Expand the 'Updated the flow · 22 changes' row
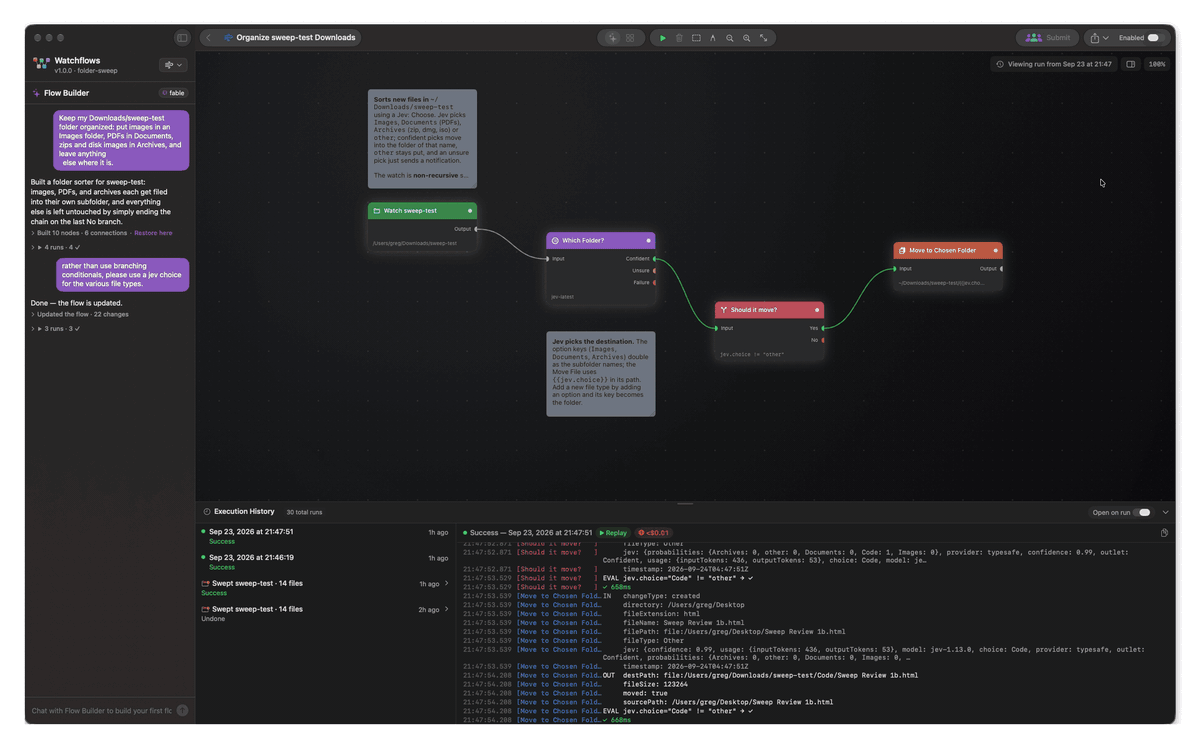 80,314
